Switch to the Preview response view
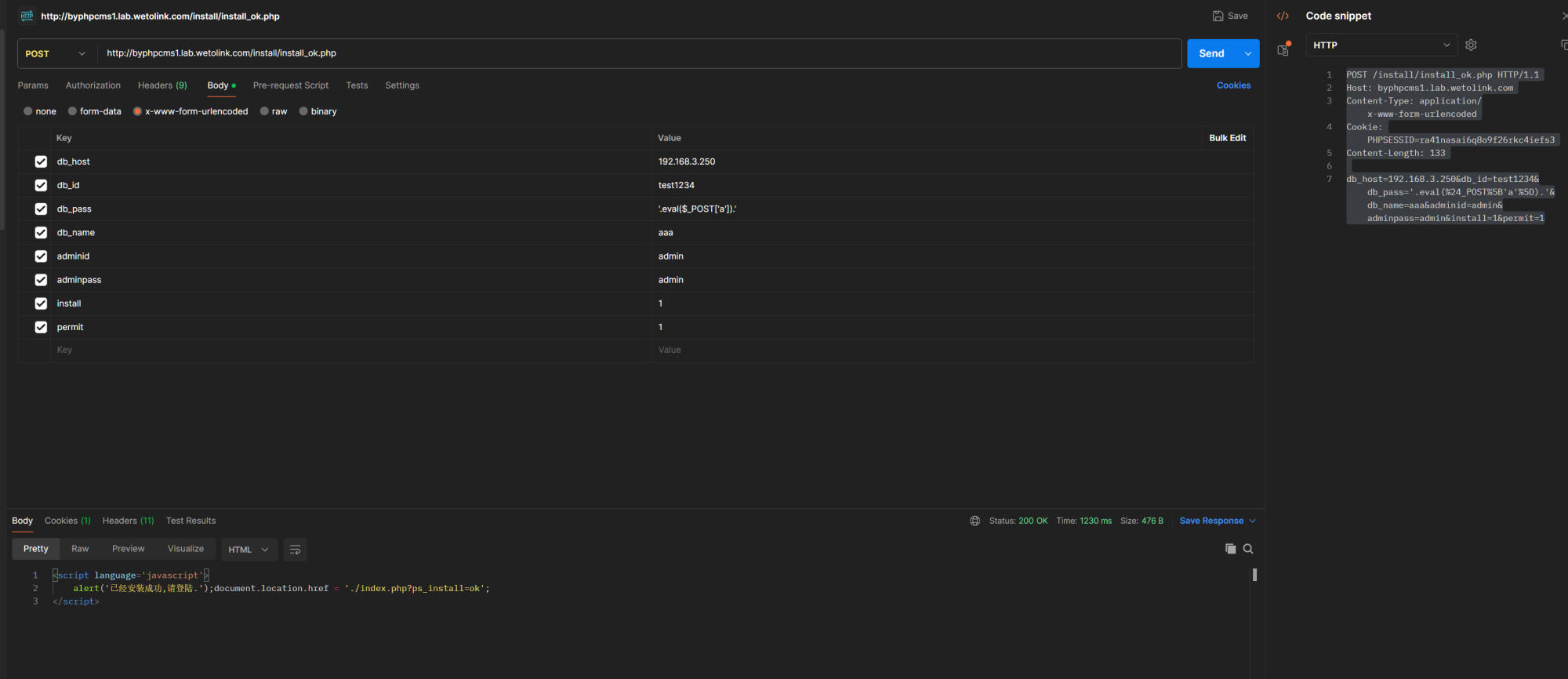The height and width of the screenshot is (679, 1568). [129, 549]
